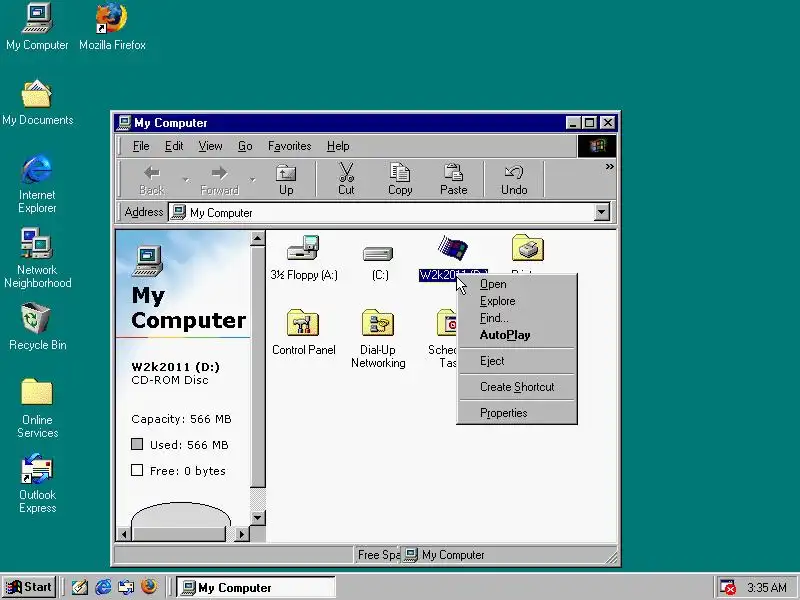Choose Explore in context menu
Viewport: 800px width, 600px height.
tap(517, 301)
